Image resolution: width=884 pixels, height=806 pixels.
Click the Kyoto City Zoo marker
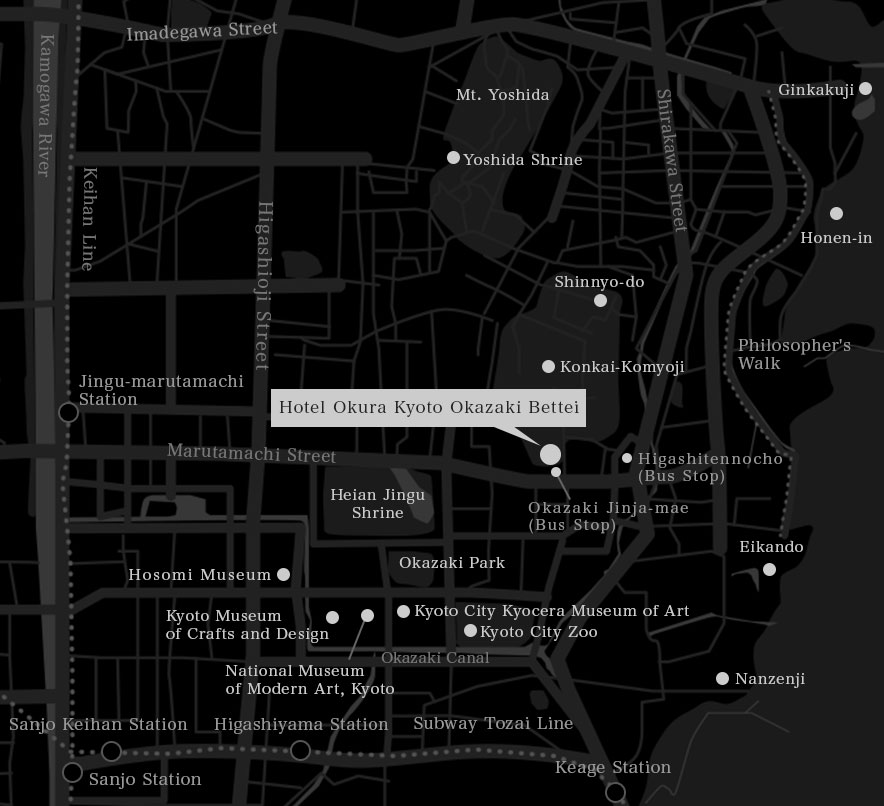point(470,631)
